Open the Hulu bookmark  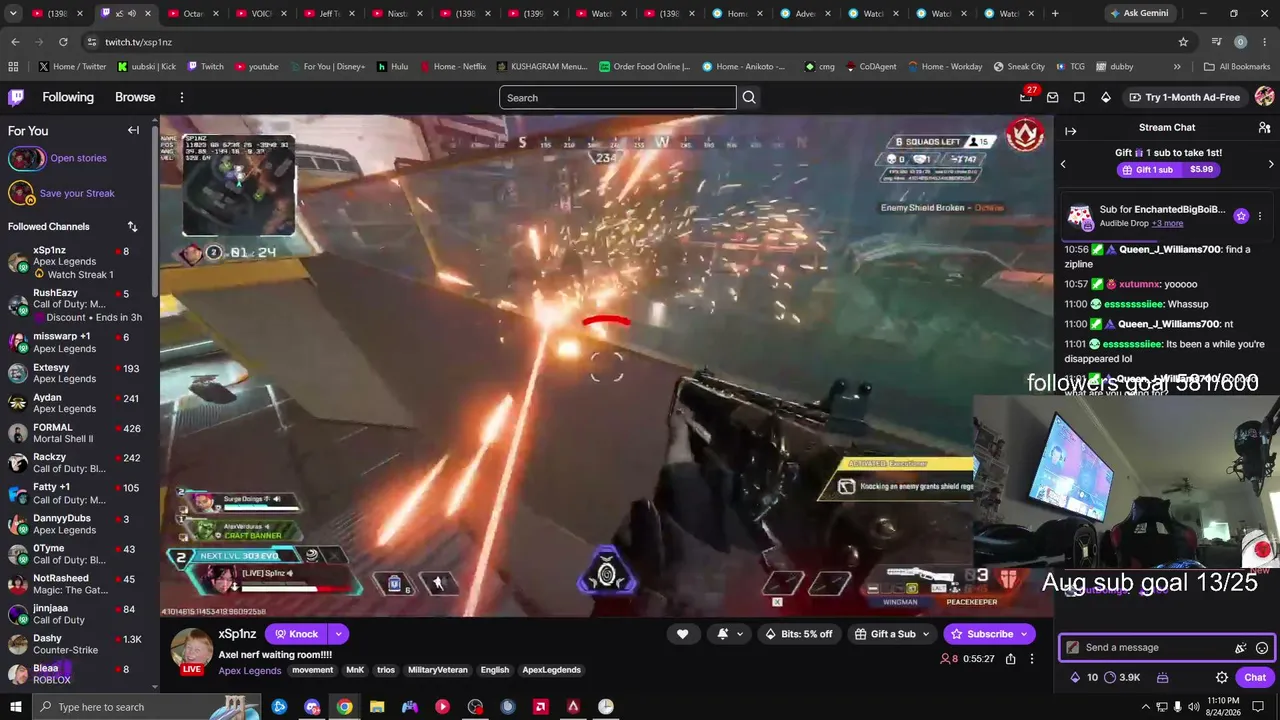click(393, 67)
